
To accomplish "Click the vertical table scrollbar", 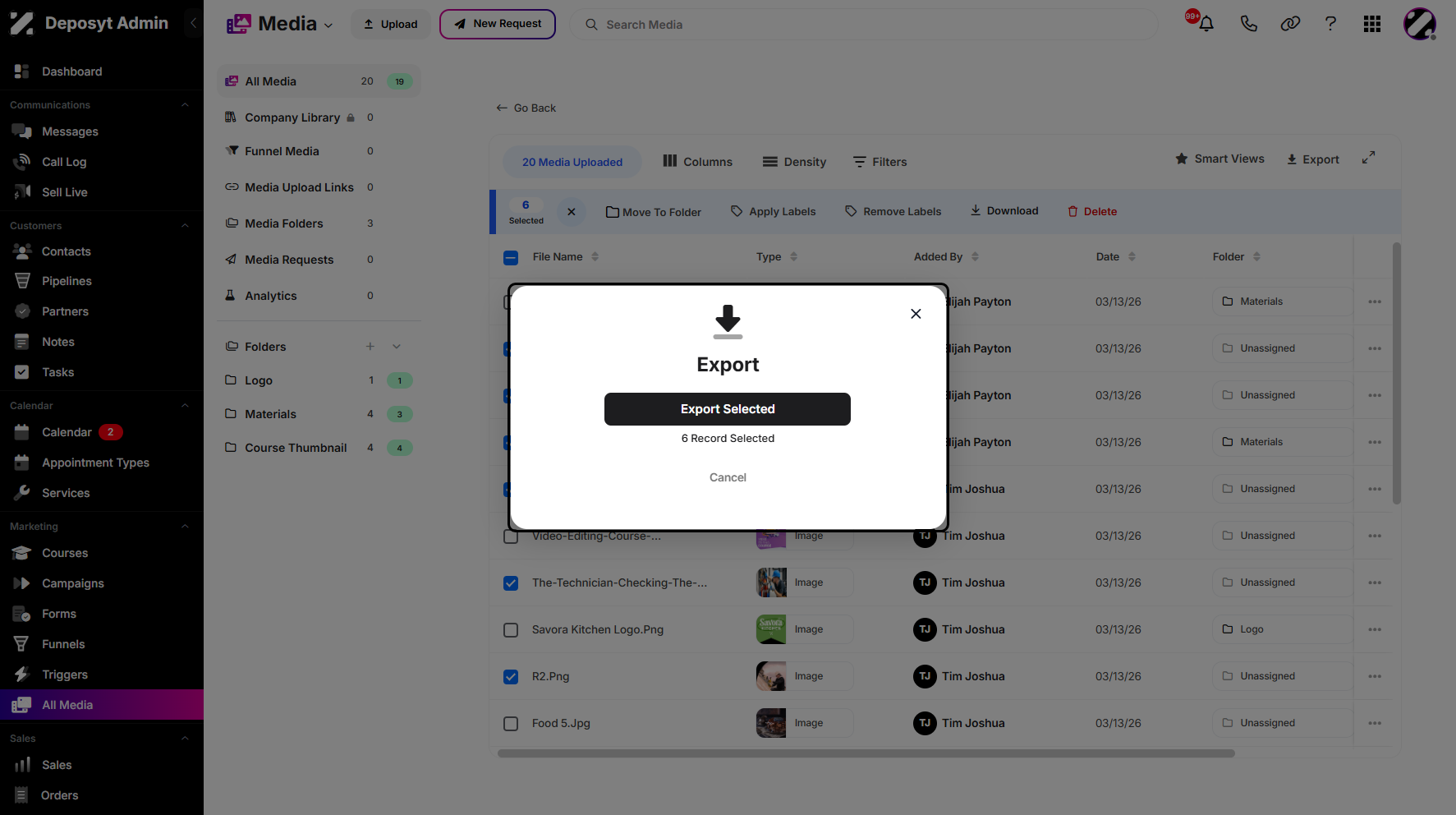I will pos(1397,373).
